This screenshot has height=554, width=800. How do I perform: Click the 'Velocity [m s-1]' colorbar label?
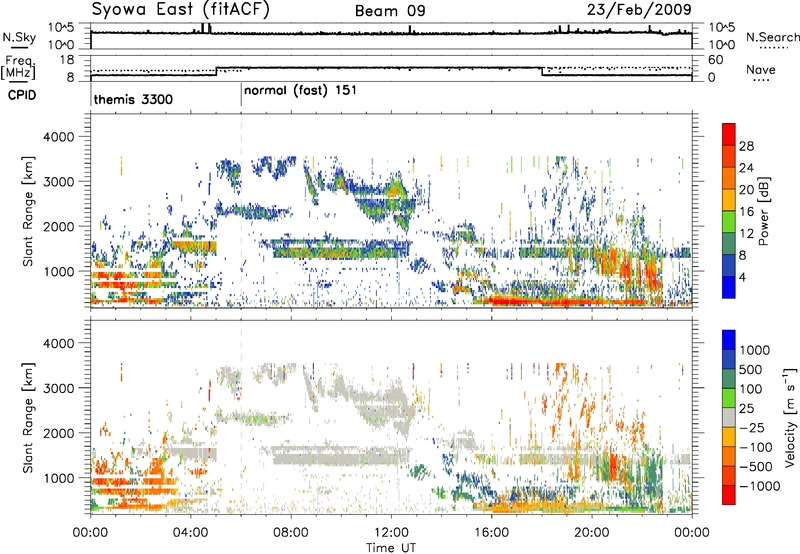790,417
